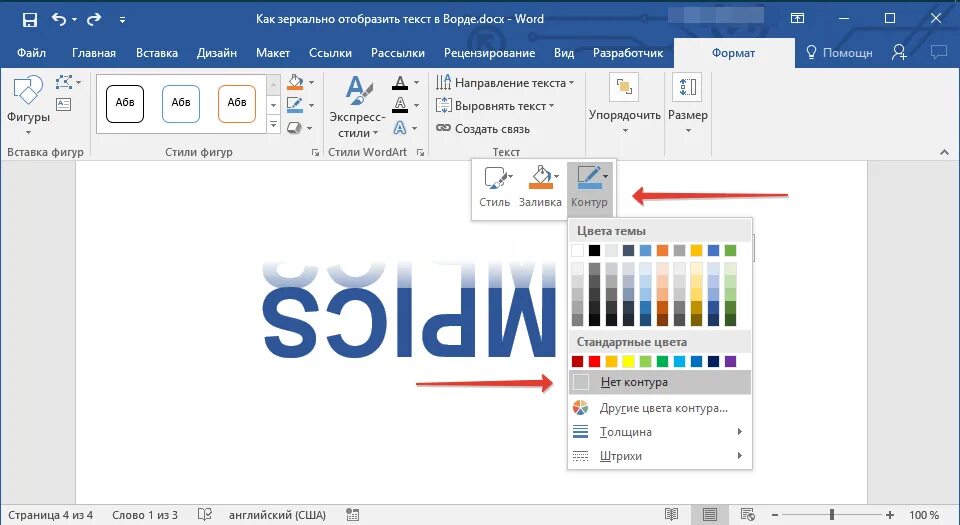Expand the shape styles gallery More arrow
Viewport: 960px width, 525px height.
pyautogui.click(x=274, y=125)
